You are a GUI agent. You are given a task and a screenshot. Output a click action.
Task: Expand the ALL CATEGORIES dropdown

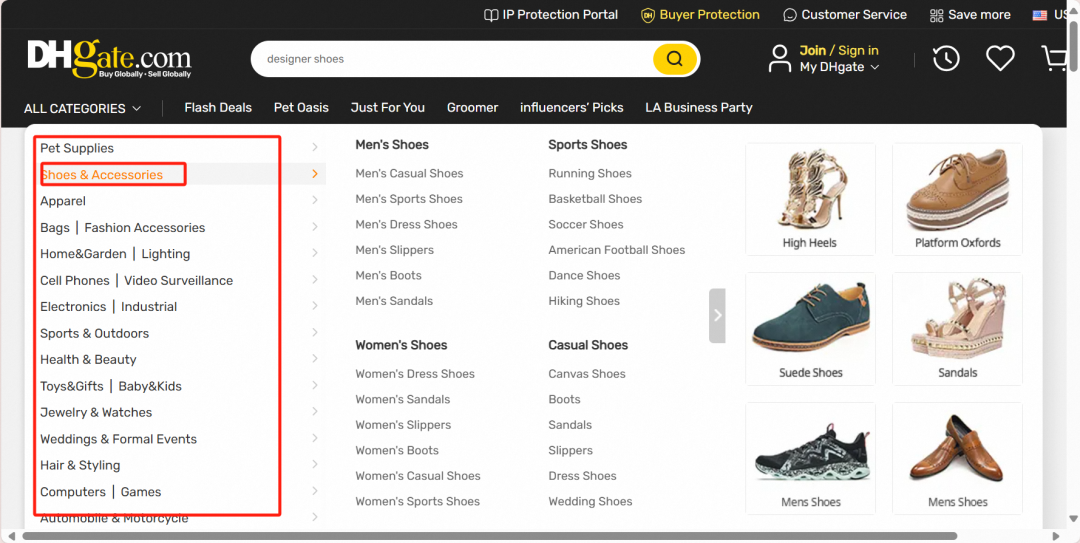83,108
